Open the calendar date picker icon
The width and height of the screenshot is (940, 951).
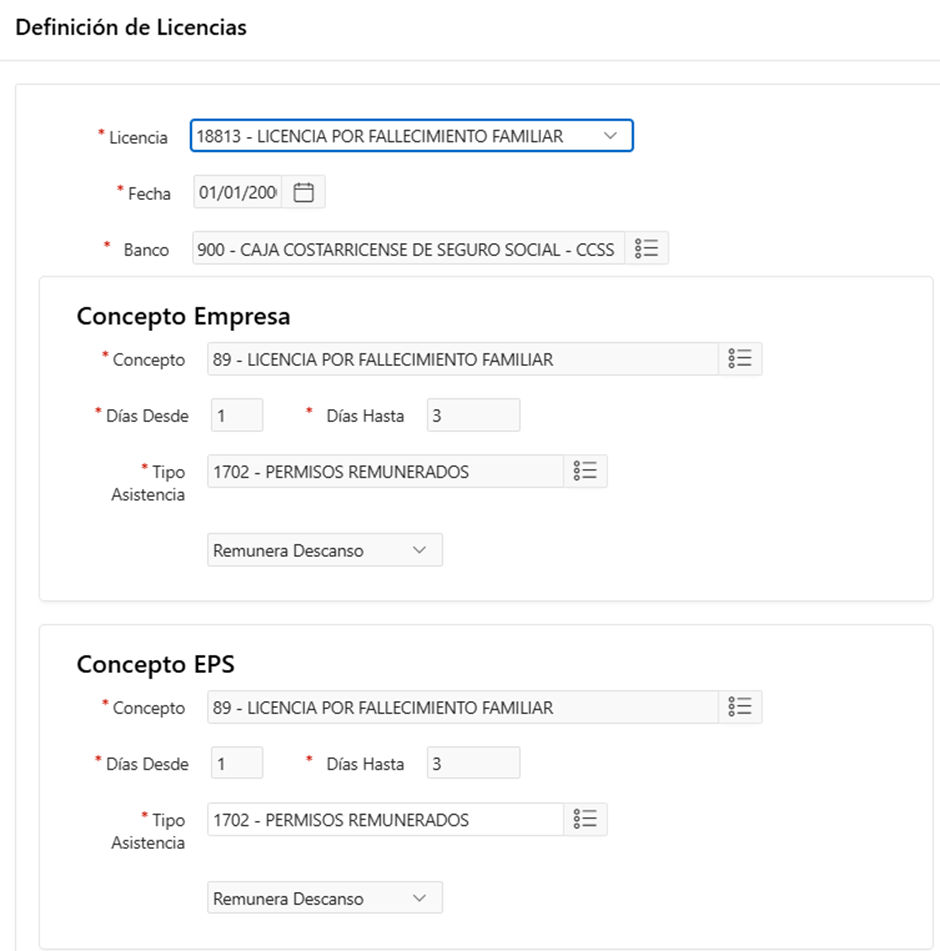(304, 193)
